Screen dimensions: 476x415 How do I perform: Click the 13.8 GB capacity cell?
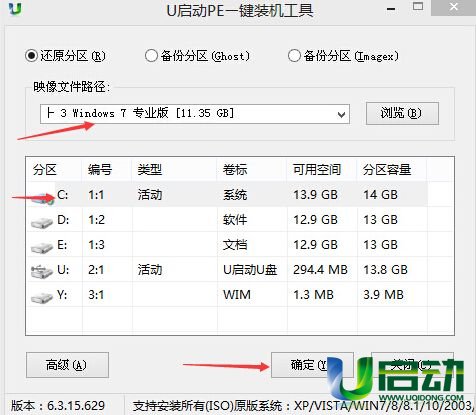[385, 270]
